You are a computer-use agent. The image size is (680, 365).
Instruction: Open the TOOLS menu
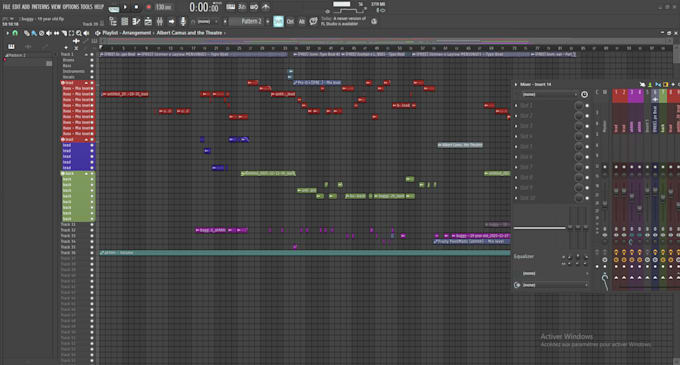87,7
